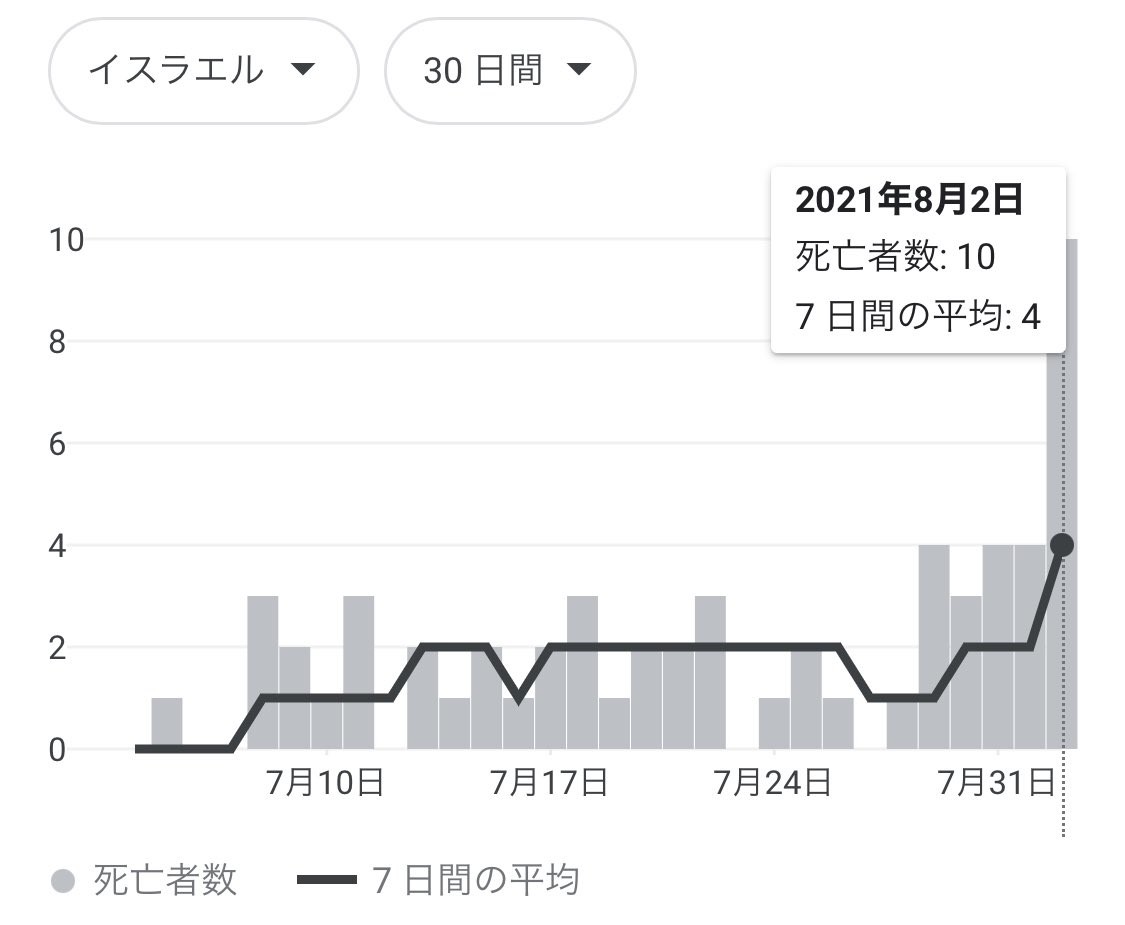Open the イスラエル country dropdown
This screenshot has height=925, width=1125.
point(202,71)
